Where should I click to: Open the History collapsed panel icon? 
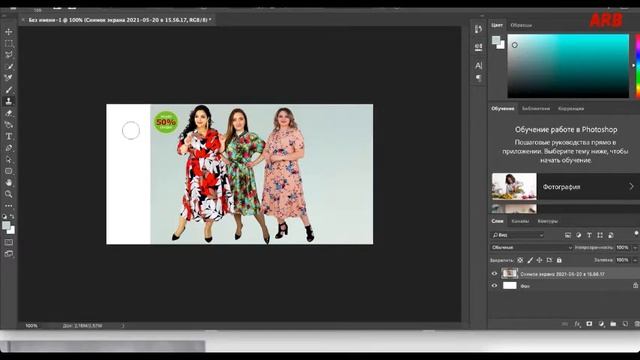[x=478, y=29]
